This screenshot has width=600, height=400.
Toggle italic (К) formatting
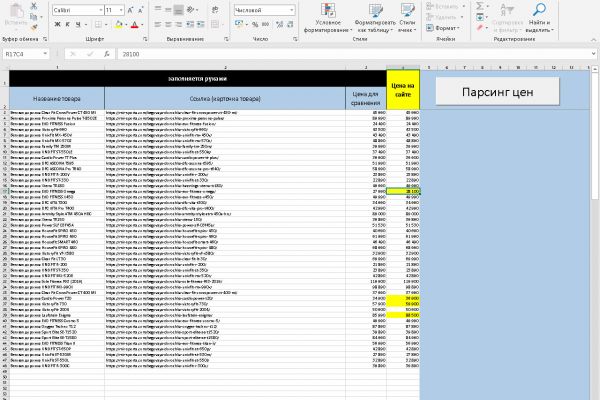coord(68,24)
